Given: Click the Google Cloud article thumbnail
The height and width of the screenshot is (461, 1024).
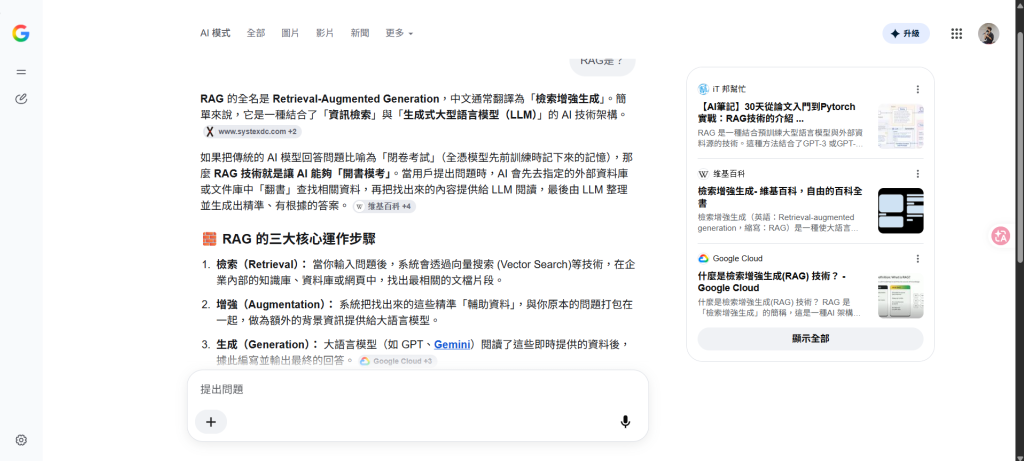Looking at the screenshot, I should pyautogui.click(x=901, y=296).
